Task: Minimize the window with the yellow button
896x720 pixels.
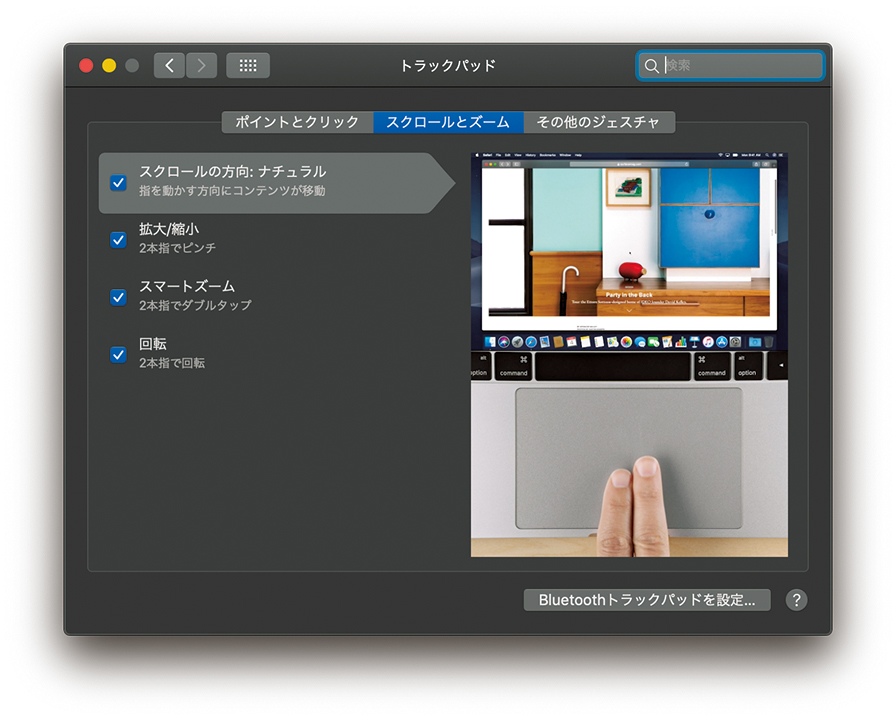Action: click(109, 66)
